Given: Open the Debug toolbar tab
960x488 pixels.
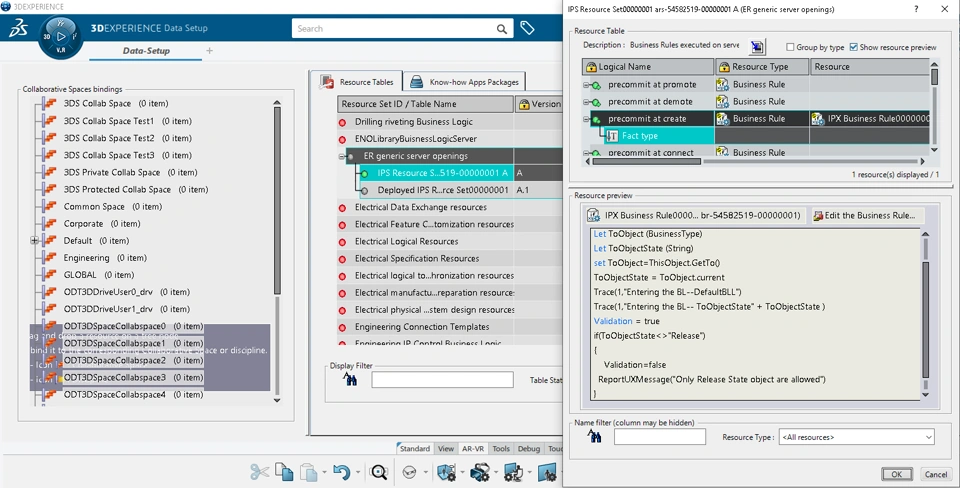Looking at the screenshot, I should [529, 449].
